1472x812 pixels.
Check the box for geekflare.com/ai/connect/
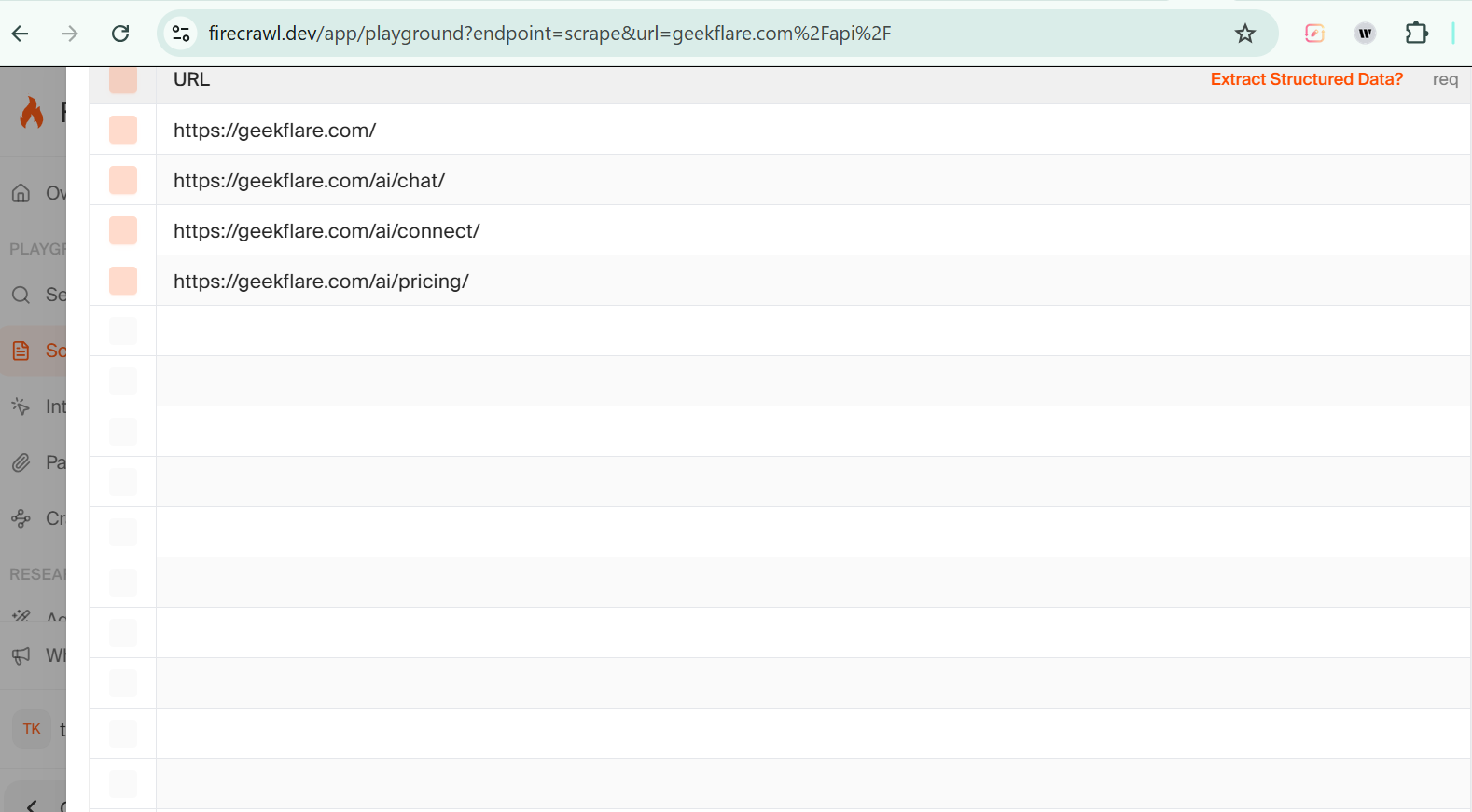pyautogui.click(x=123, y=230)
